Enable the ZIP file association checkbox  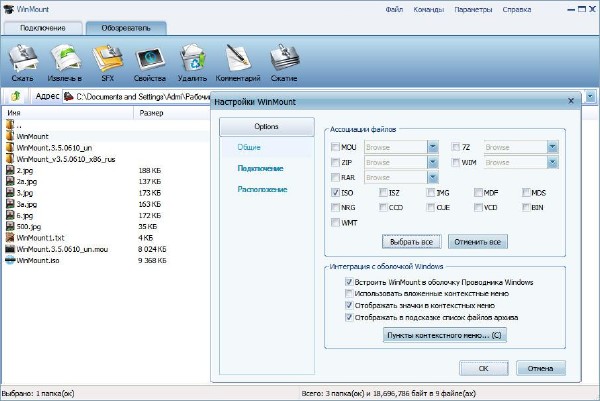coord(335,162)
